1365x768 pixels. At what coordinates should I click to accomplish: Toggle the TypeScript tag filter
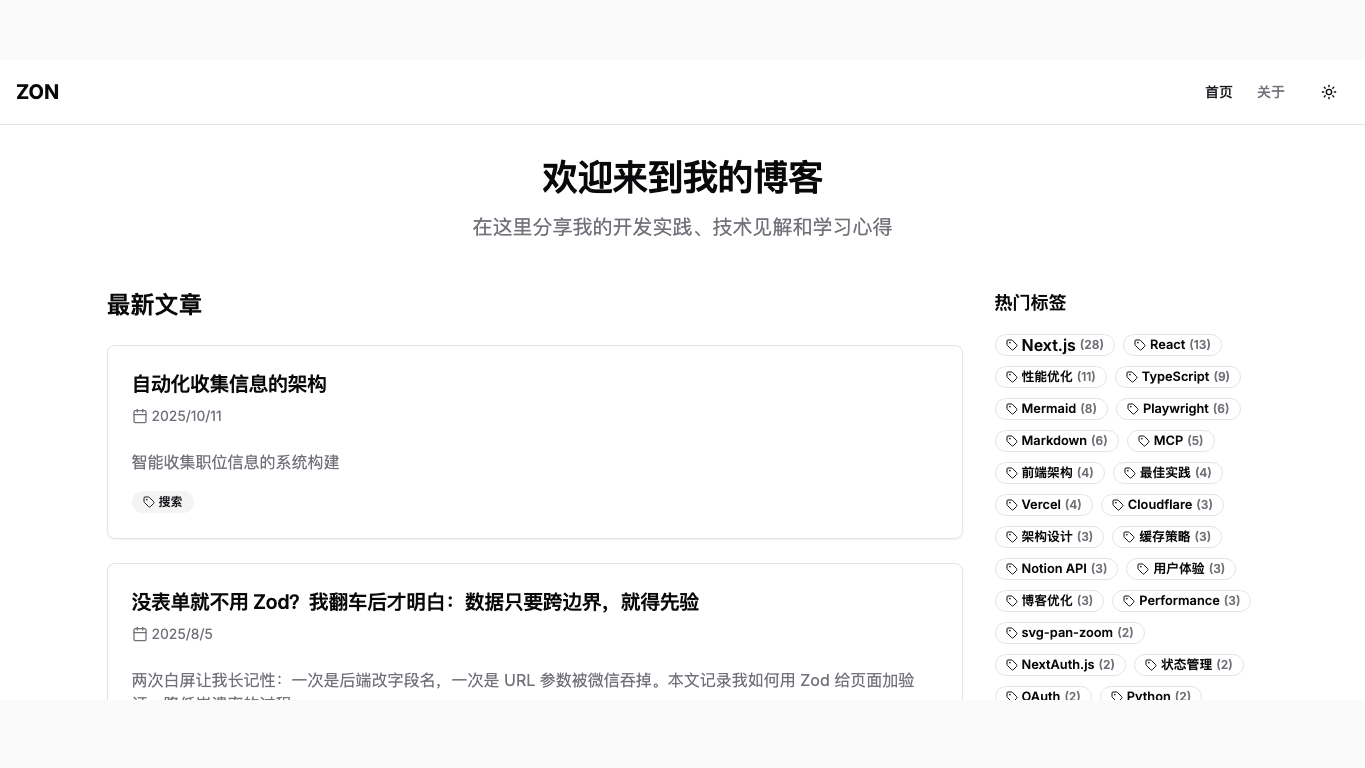(1177, 377)
